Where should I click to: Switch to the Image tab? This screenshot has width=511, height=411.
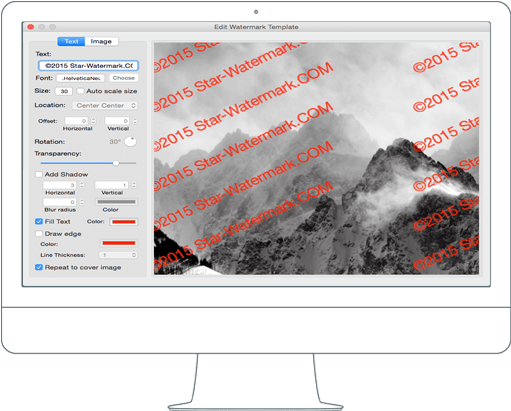click(101, 41)
